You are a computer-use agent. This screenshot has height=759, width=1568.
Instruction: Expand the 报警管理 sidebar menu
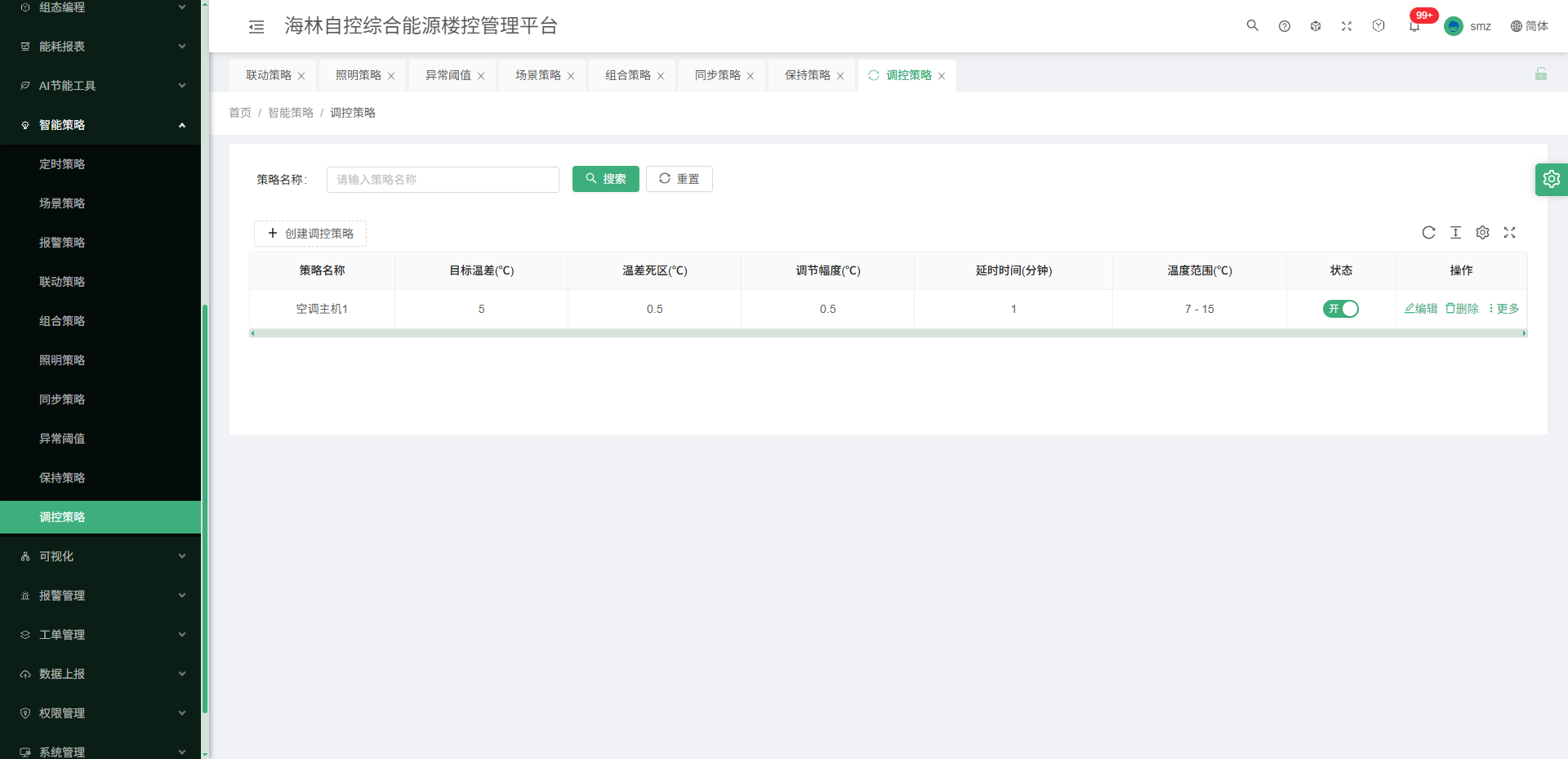click(x=100, y=596)
